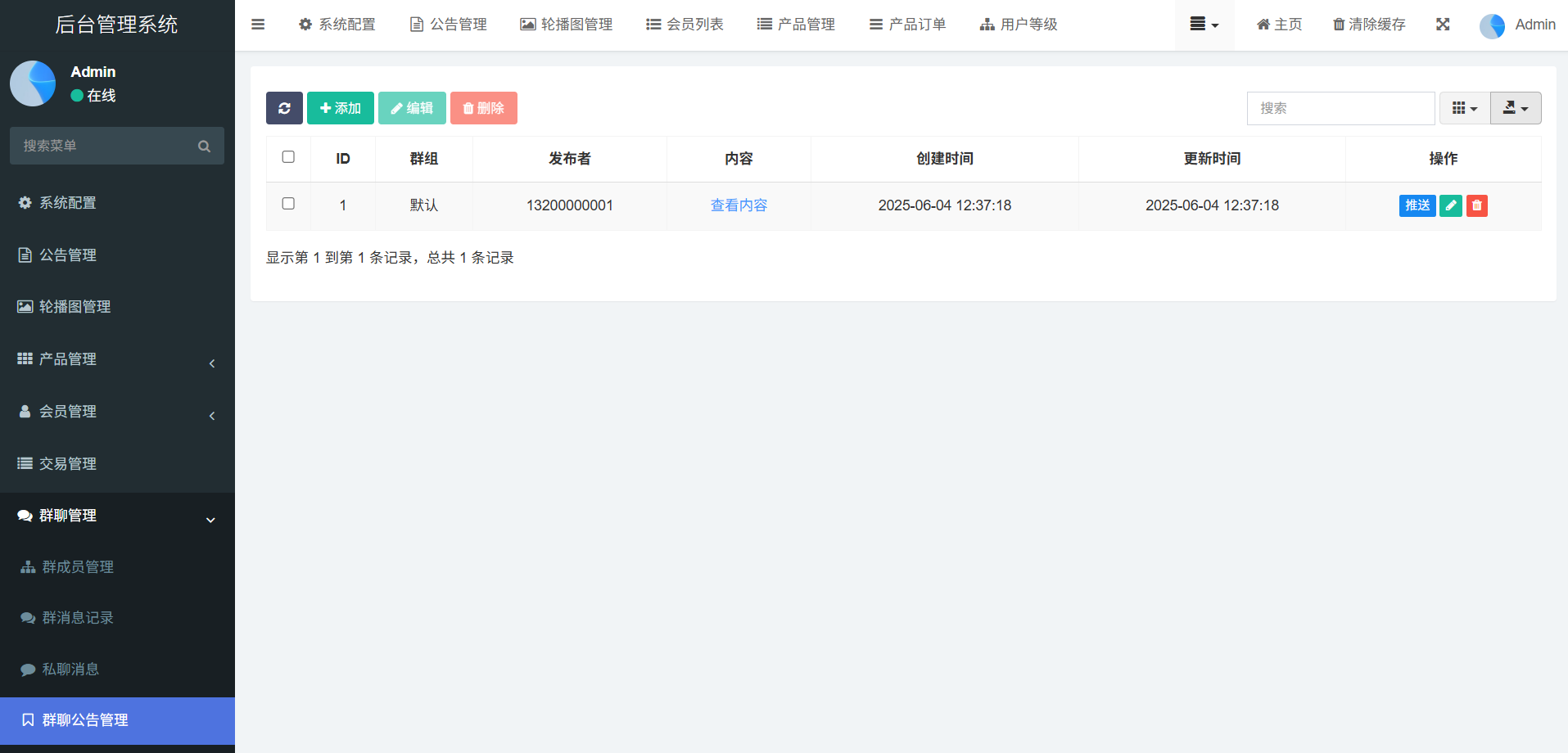1568x753 pixels.
Task: Open list style dropdown in top bar
Action: click(1204, 25)
